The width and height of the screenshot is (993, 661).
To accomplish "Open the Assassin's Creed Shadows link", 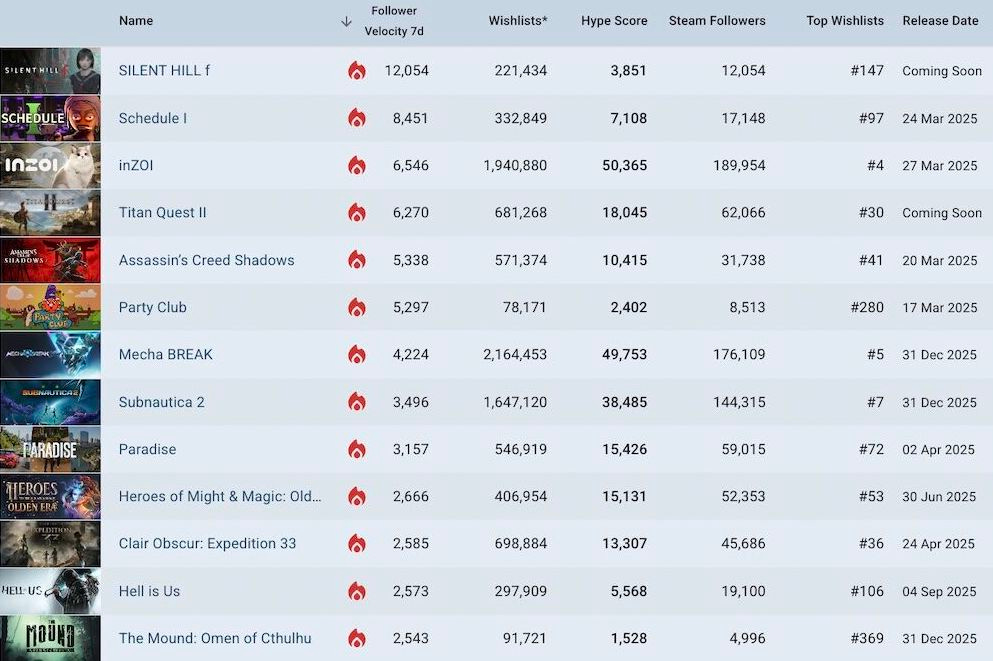I will tap(206, 260).
